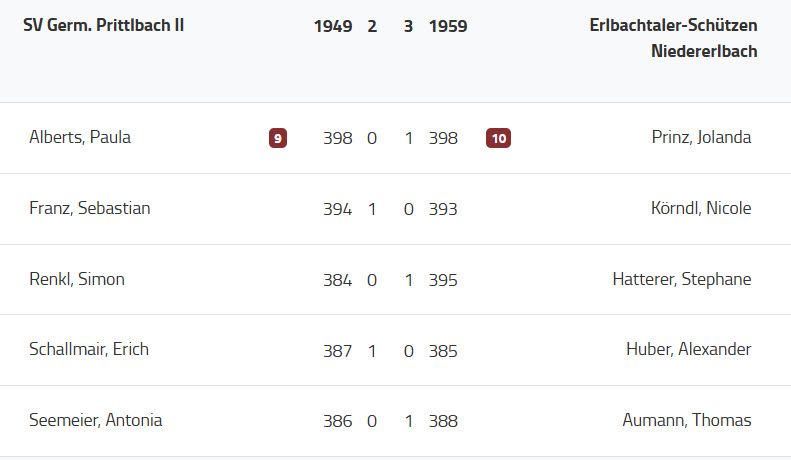This screenshot has height=460, width=791.
Task: Click on Hatterer, Stephane's name
Action: point(681,280)
